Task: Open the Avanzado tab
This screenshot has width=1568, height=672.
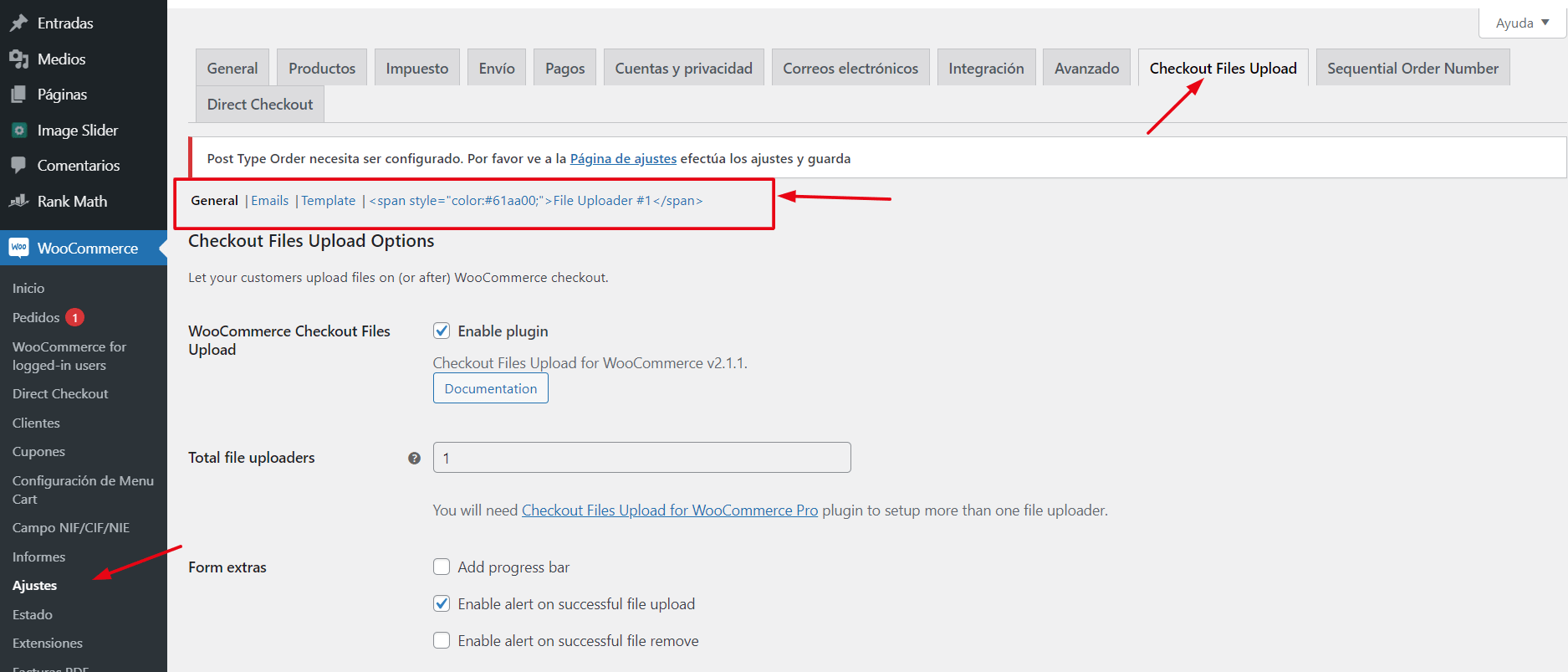Action: [1086, 68]
